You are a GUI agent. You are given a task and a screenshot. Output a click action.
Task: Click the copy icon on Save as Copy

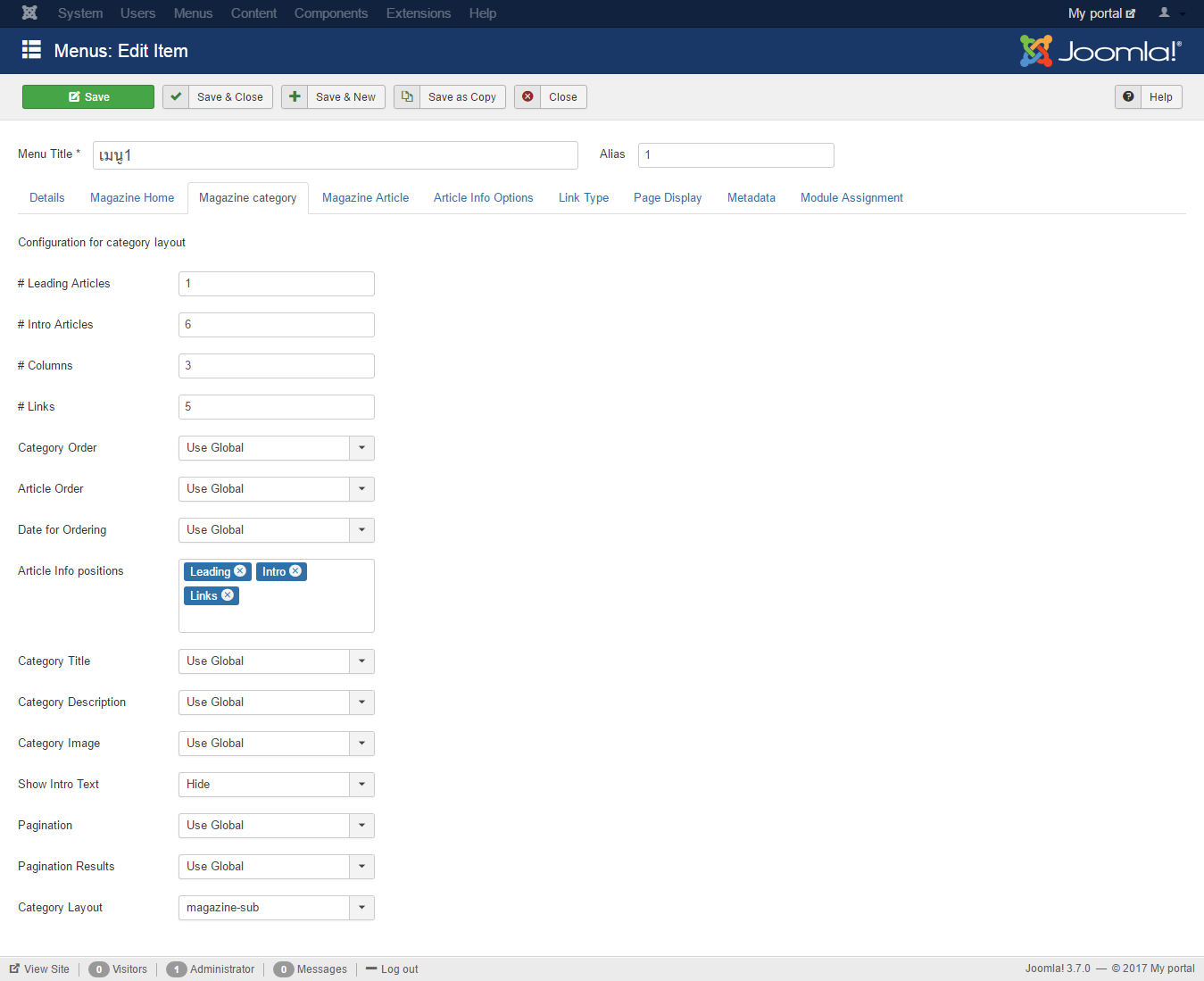coord(407,97)
